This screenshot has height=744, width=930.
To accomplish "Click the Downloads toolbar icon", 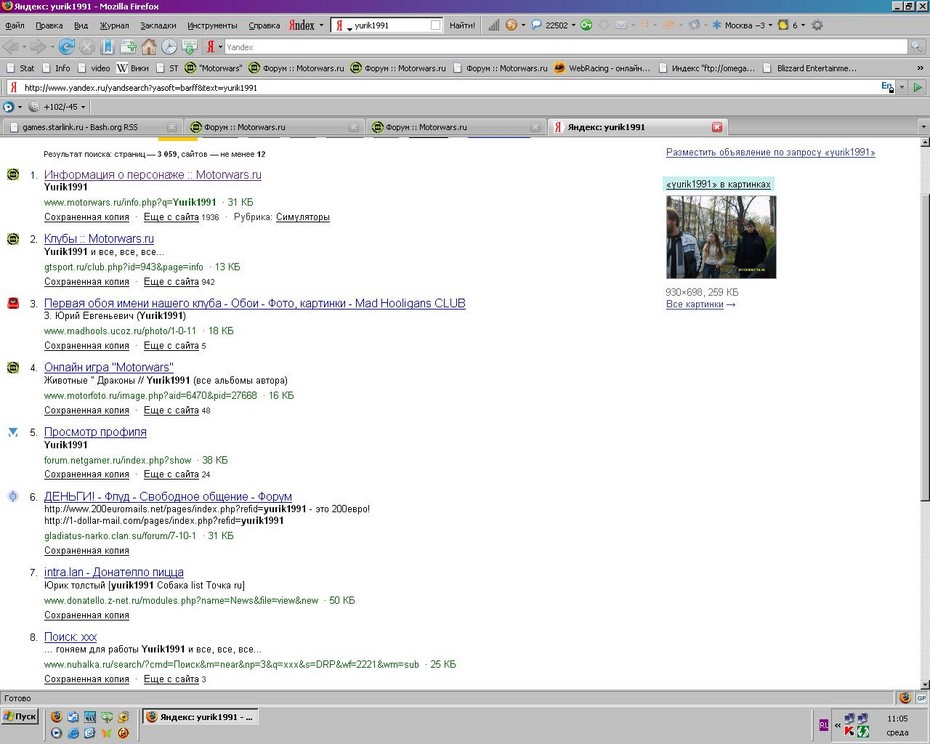I will click(190, 46).
